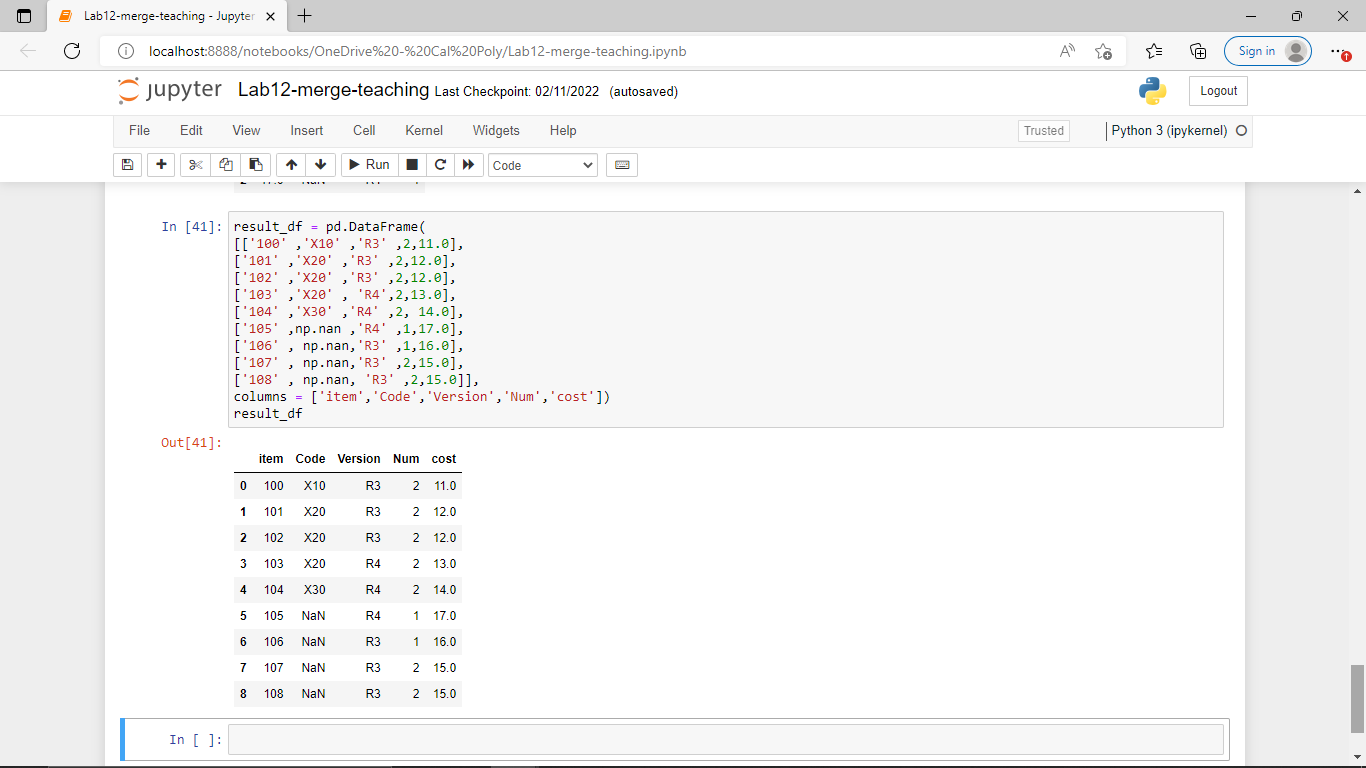Click the 17.0 cost value in the table

tap(445, 616)
